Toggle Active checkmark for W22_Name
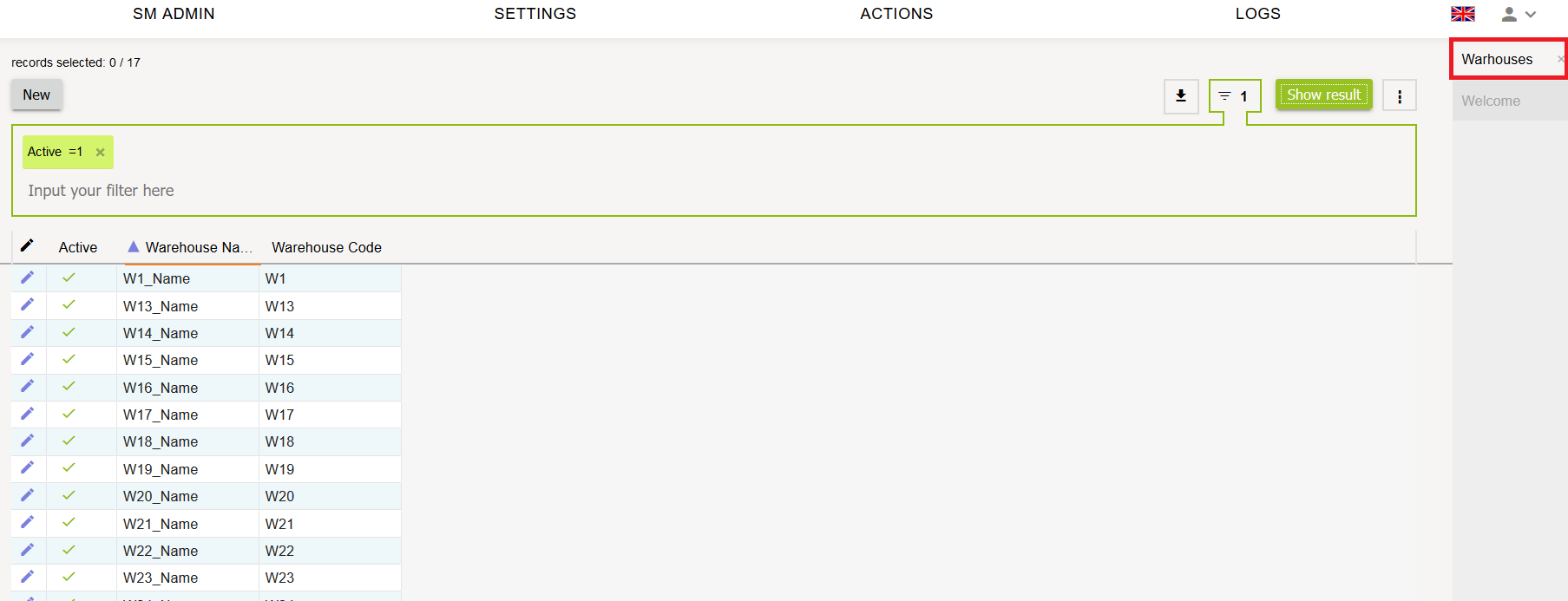1568x601 pixels. pyautogui.click(x=69, y=550)
